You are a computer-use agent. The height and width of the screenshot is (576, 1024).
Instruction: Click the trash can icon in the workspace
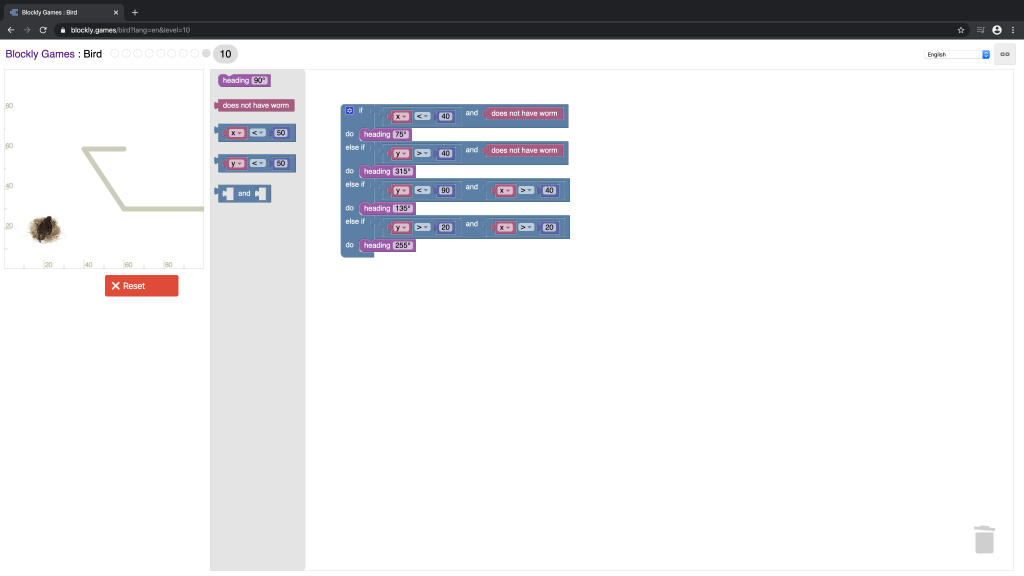[984, 539]
